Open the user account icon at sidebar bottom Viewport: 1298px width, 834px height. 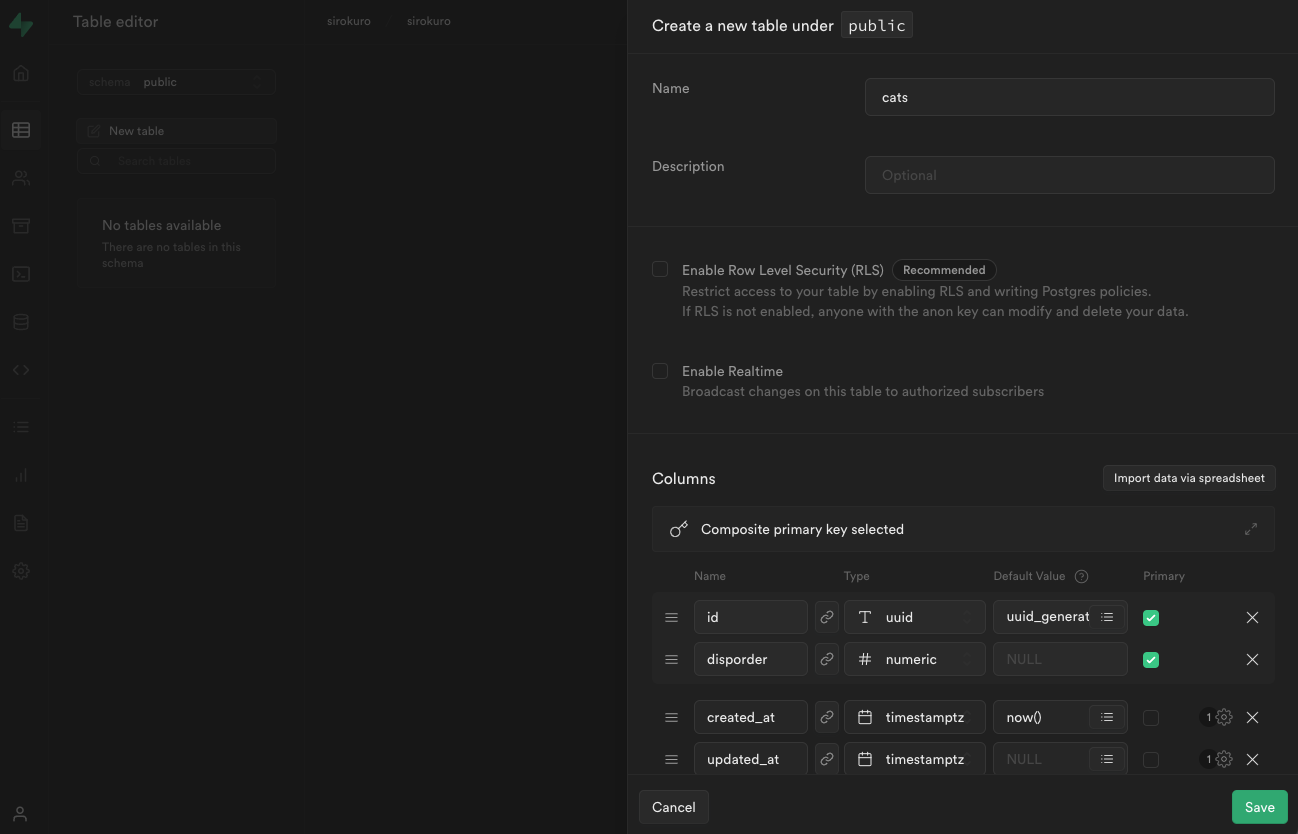[x=21, y=814]
